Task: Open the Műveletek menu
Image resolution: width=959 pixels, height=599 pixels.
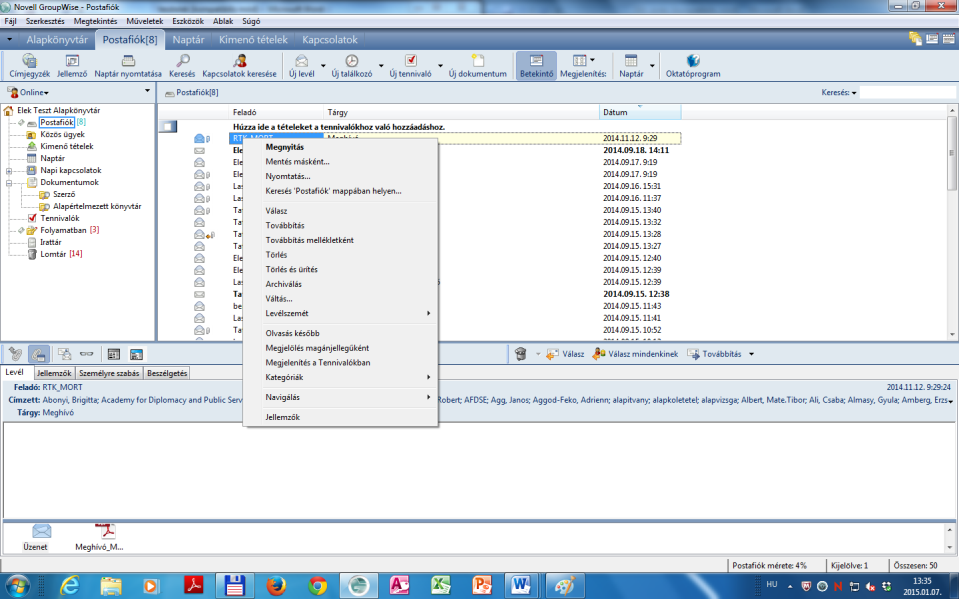Action: pyautogui.click(x=144, y=21)
